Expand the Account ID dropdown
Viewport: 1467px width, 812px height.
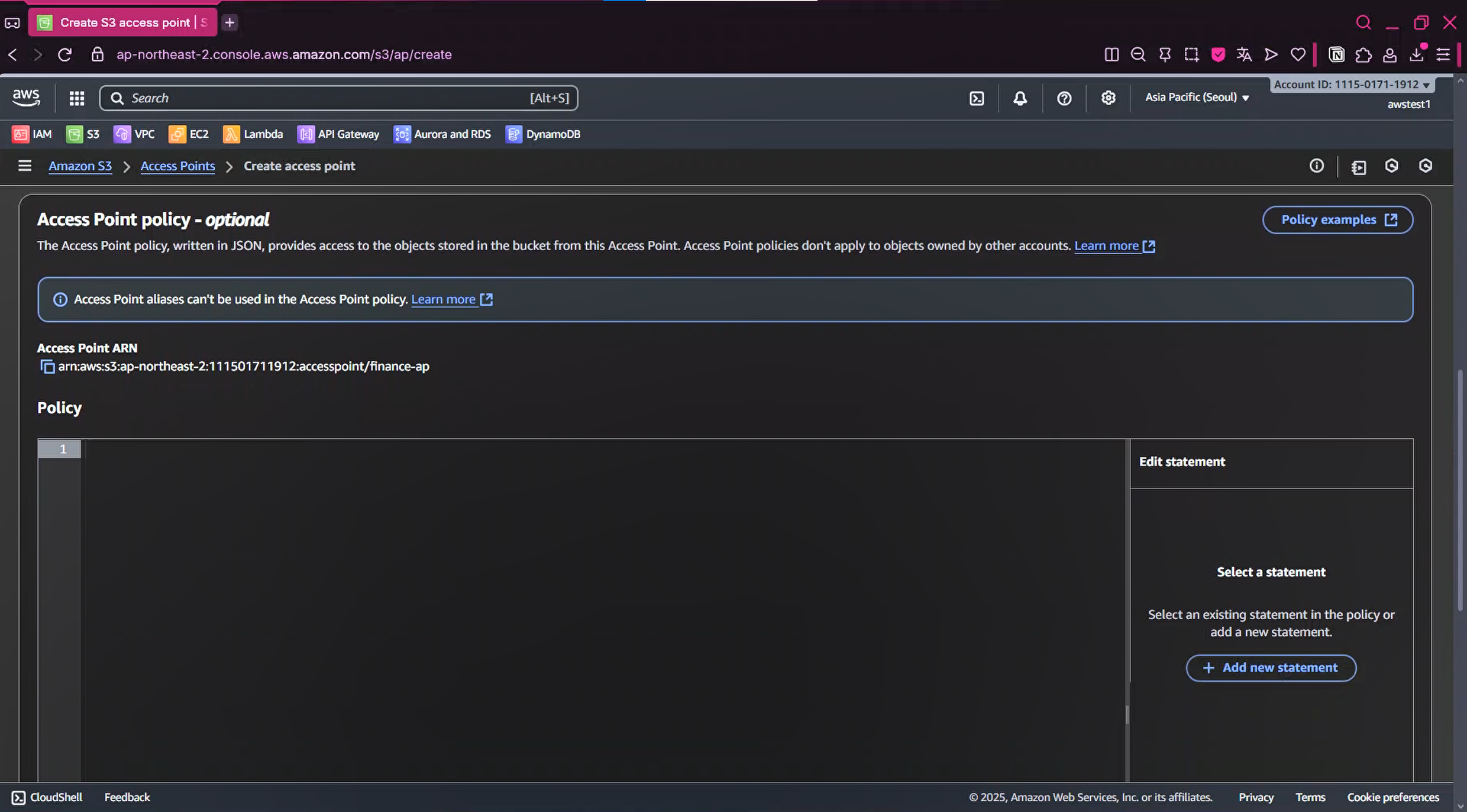coord(1351,85)
